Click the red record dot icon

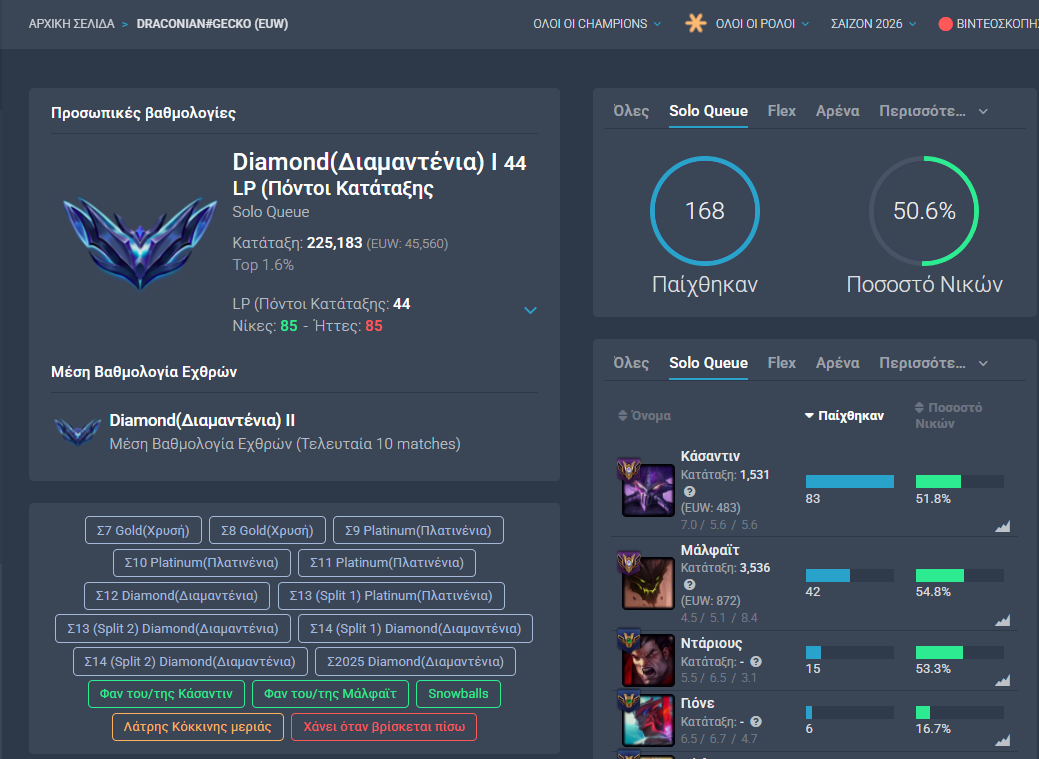coord(946,24)
